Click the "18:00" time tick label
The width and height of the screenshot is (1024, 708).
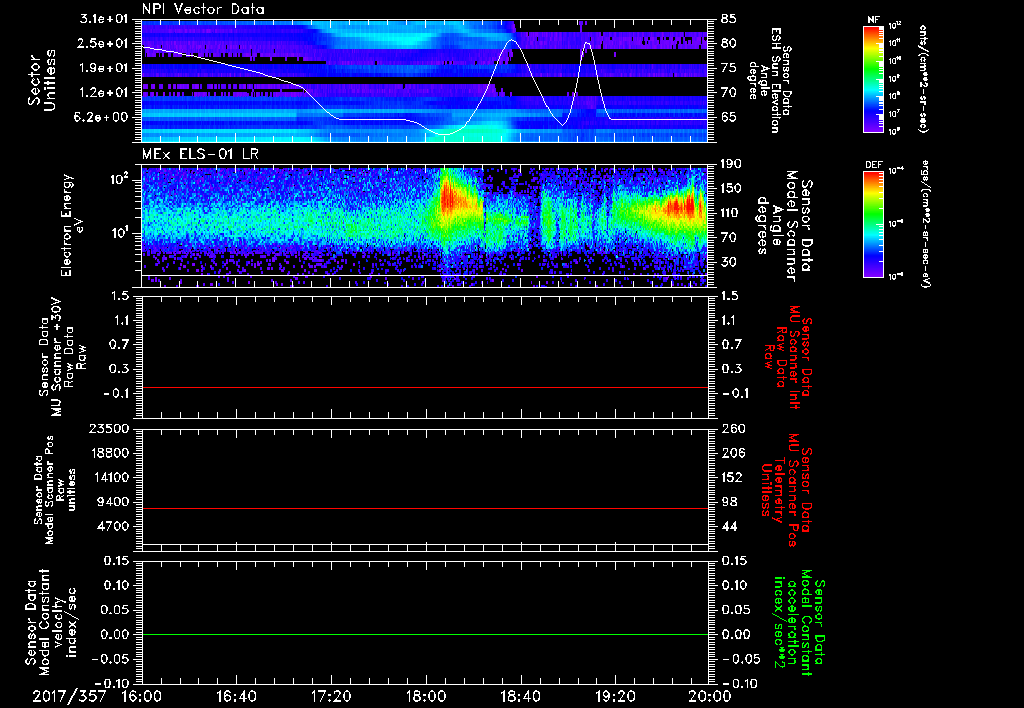click(x=426, y=696)
